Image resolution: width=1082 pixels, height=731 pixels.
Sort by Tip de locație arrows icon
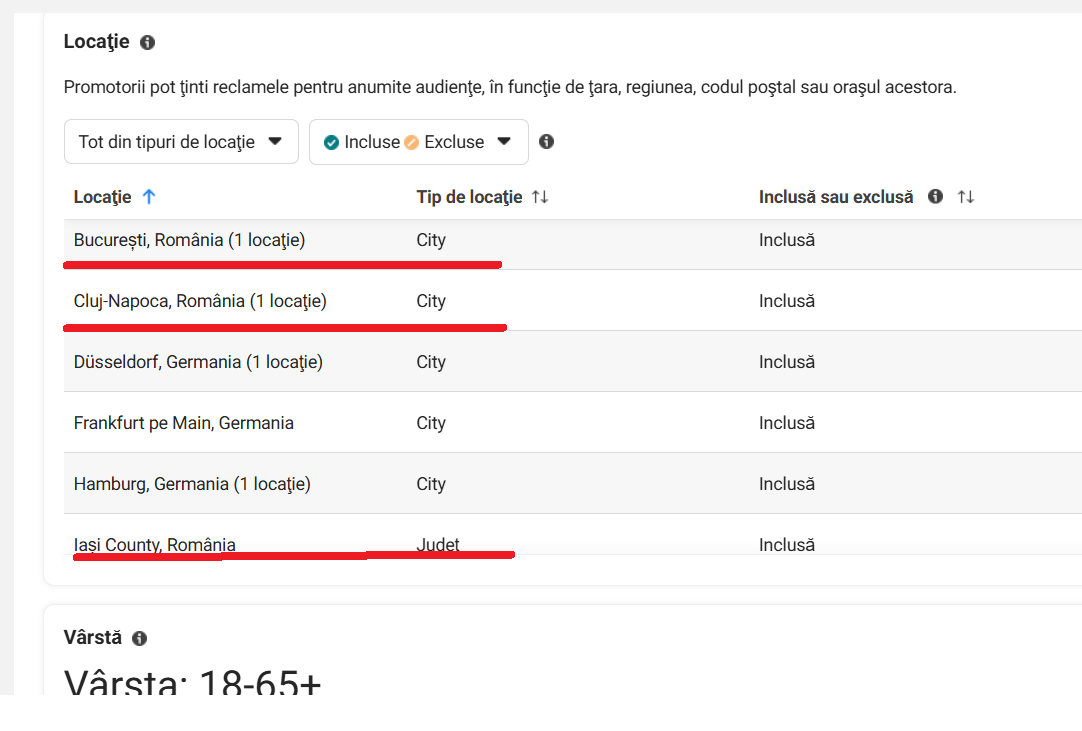point(540,197)
